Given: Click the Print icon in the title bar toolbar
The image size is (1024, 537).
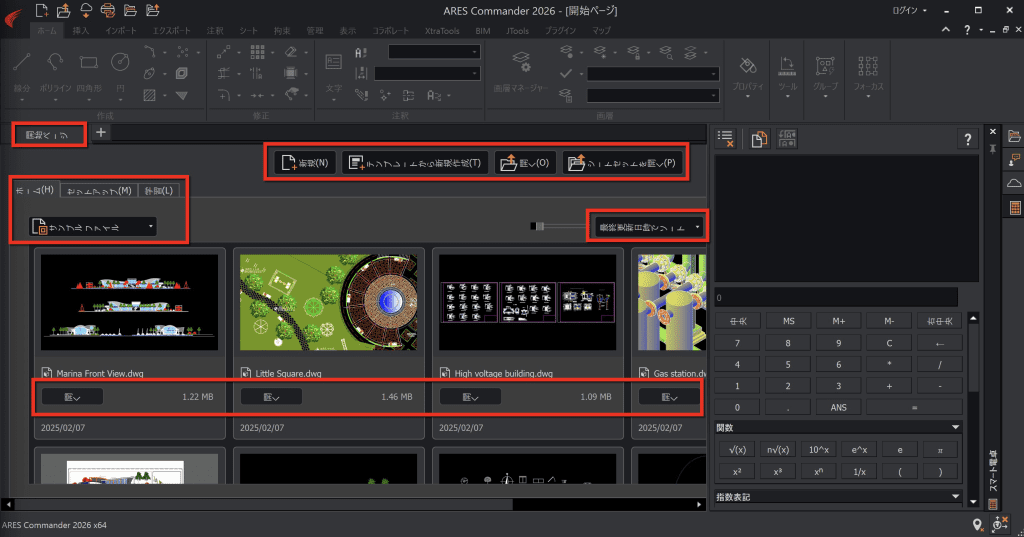Looking at the screenshot, I should pos(108,10).
